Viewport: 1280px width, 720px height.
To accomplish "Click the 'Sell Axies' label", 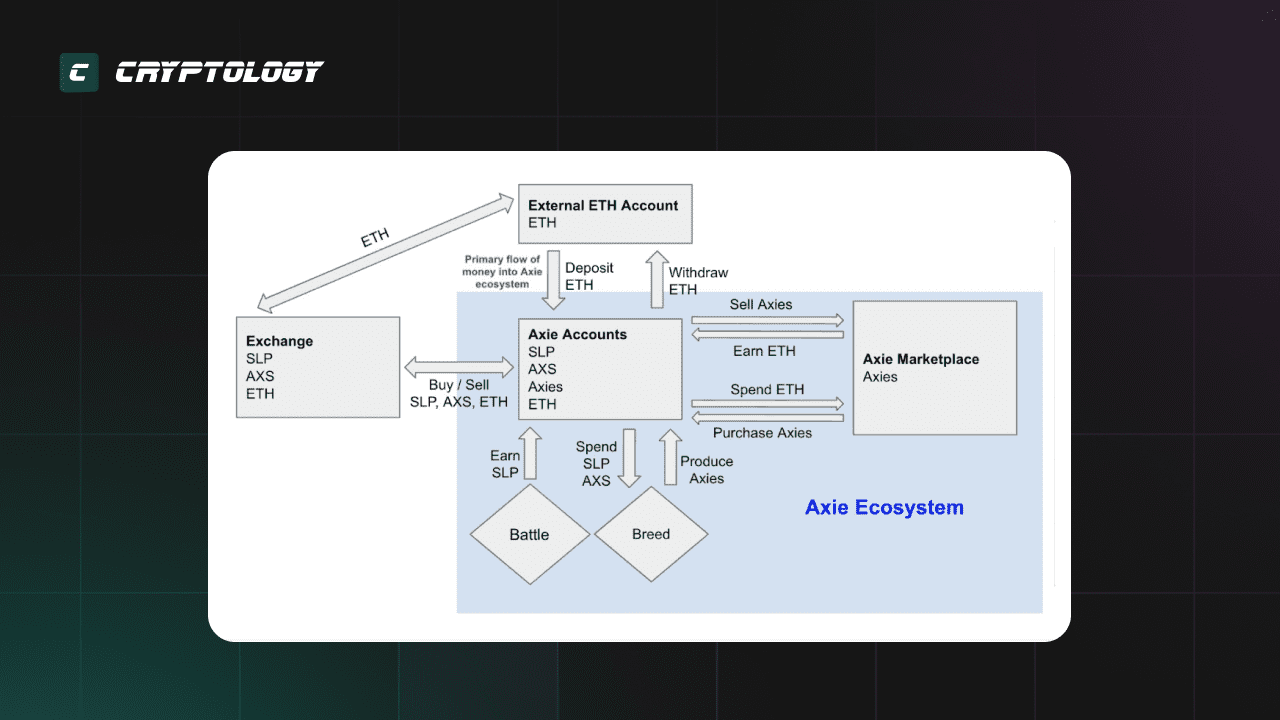I will point(761,304).
